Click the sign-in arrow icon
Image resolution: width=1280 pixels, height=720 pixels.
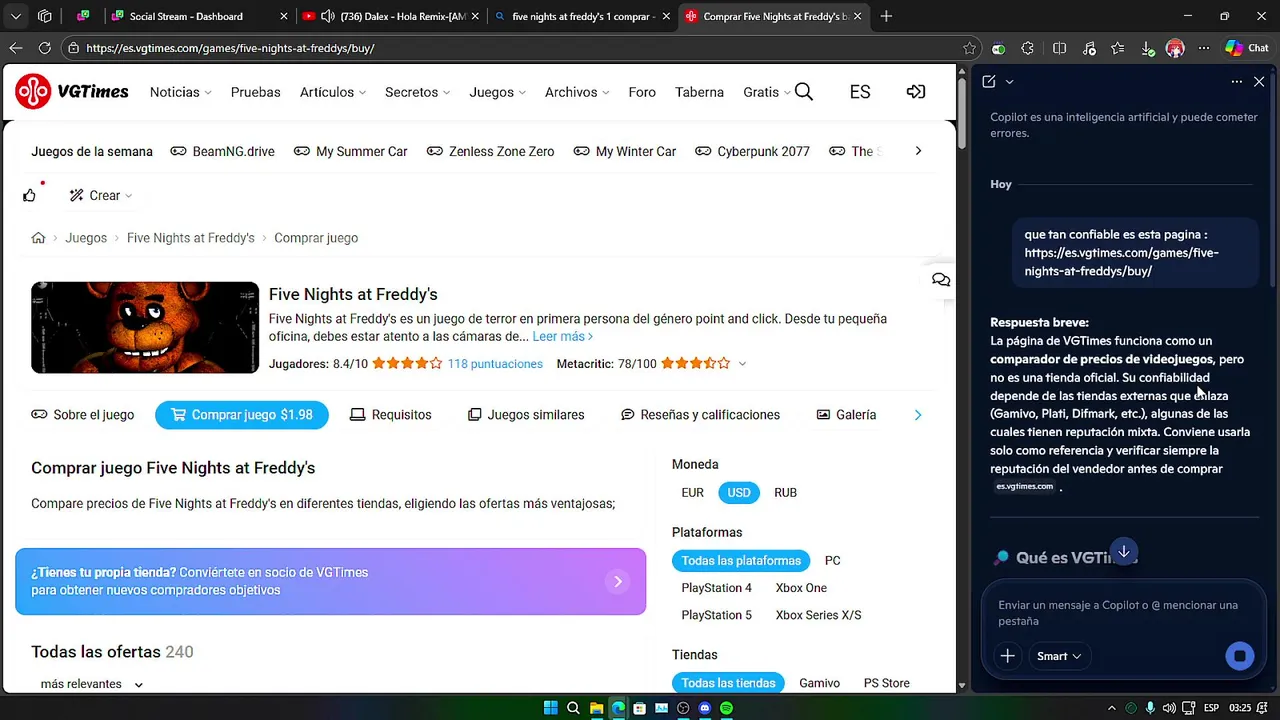[x=915, y=92]
